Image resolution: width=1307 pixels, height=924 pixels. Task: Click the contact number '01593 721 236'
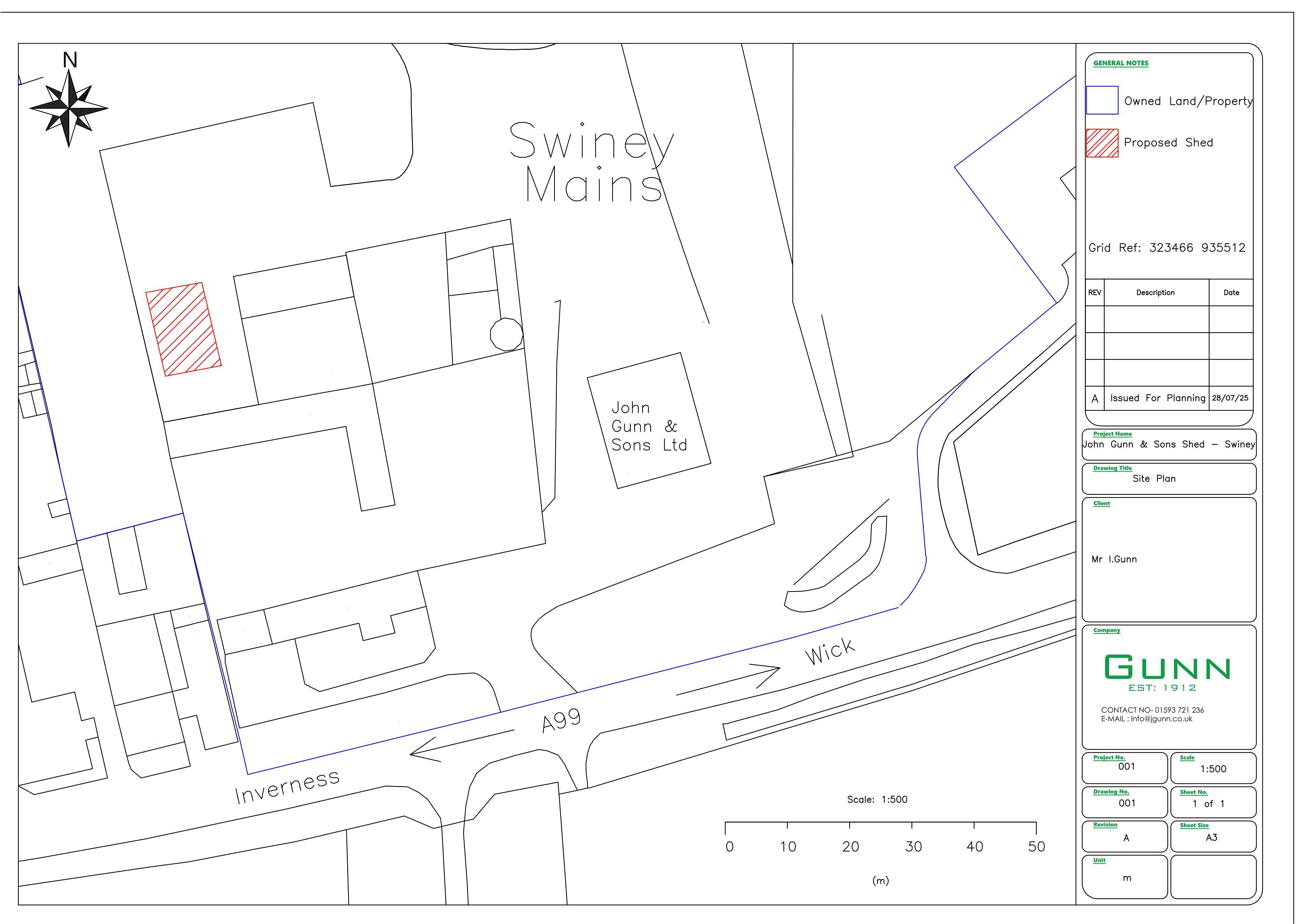pos(1179,710)
